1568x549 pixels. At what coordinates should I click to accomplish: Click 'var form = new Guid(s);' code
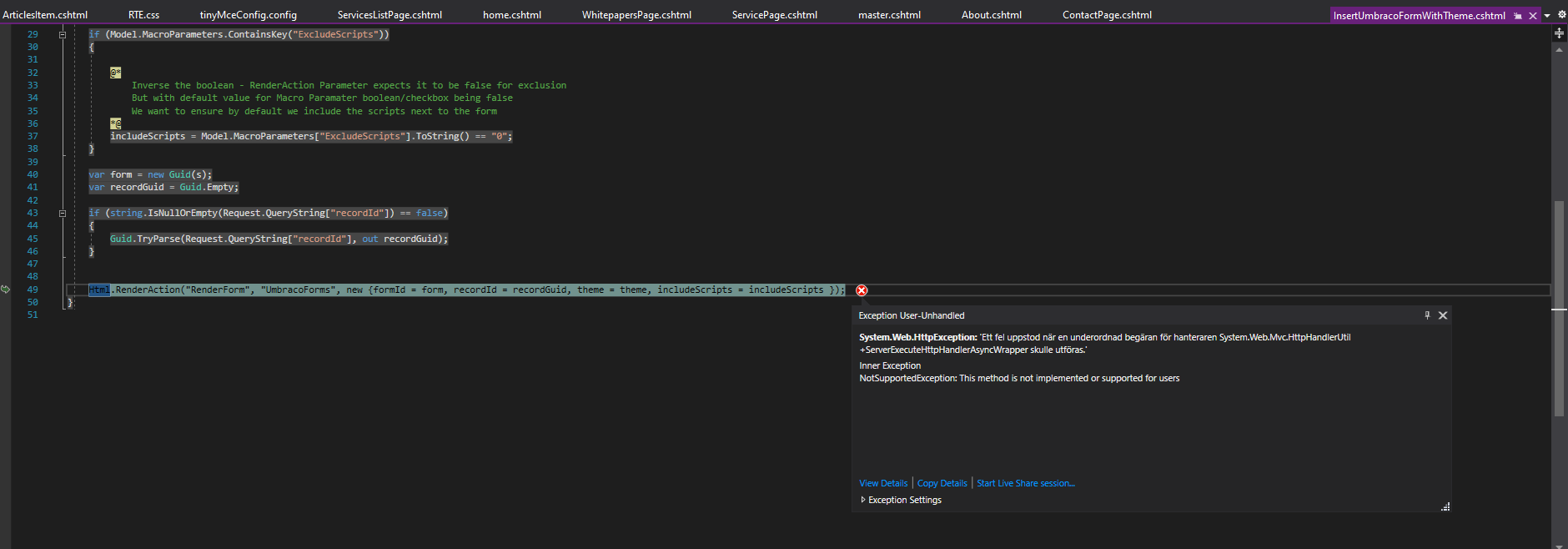150,174
